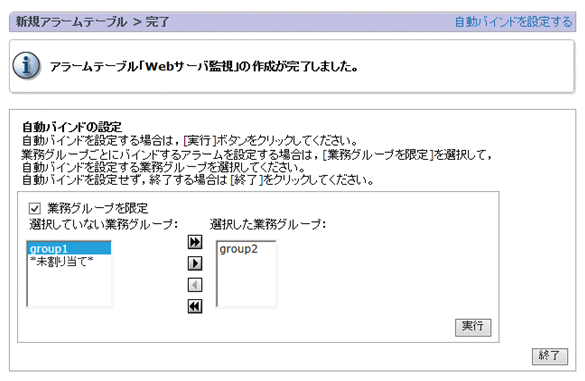Click the blue information icon

click(x=26, y=66)
